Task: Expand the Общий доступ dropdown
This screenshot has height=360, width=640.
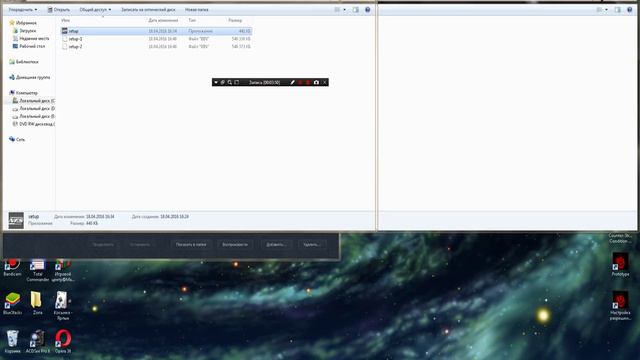Action: 95,9
